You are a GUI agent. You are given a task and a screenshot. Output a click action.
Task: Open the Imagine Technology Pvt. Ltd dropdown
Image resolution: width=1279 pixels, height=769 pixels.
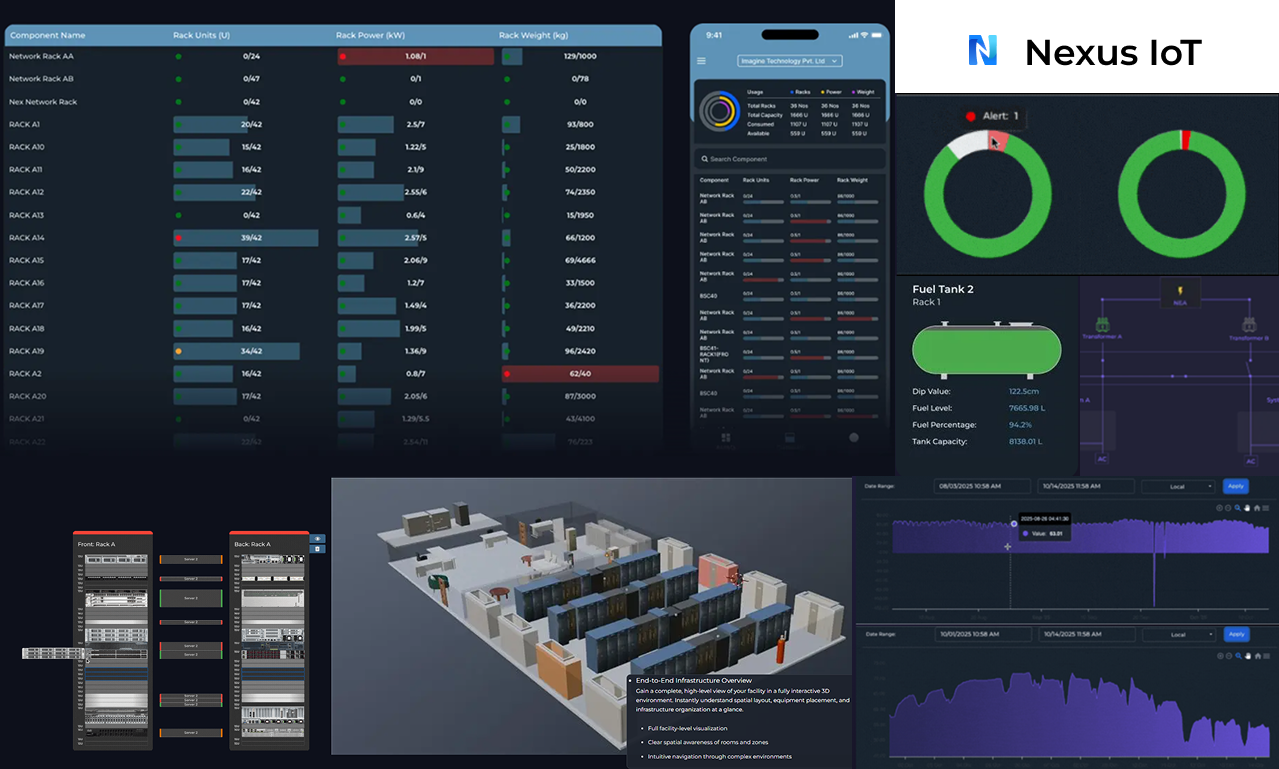pos(789,61)
